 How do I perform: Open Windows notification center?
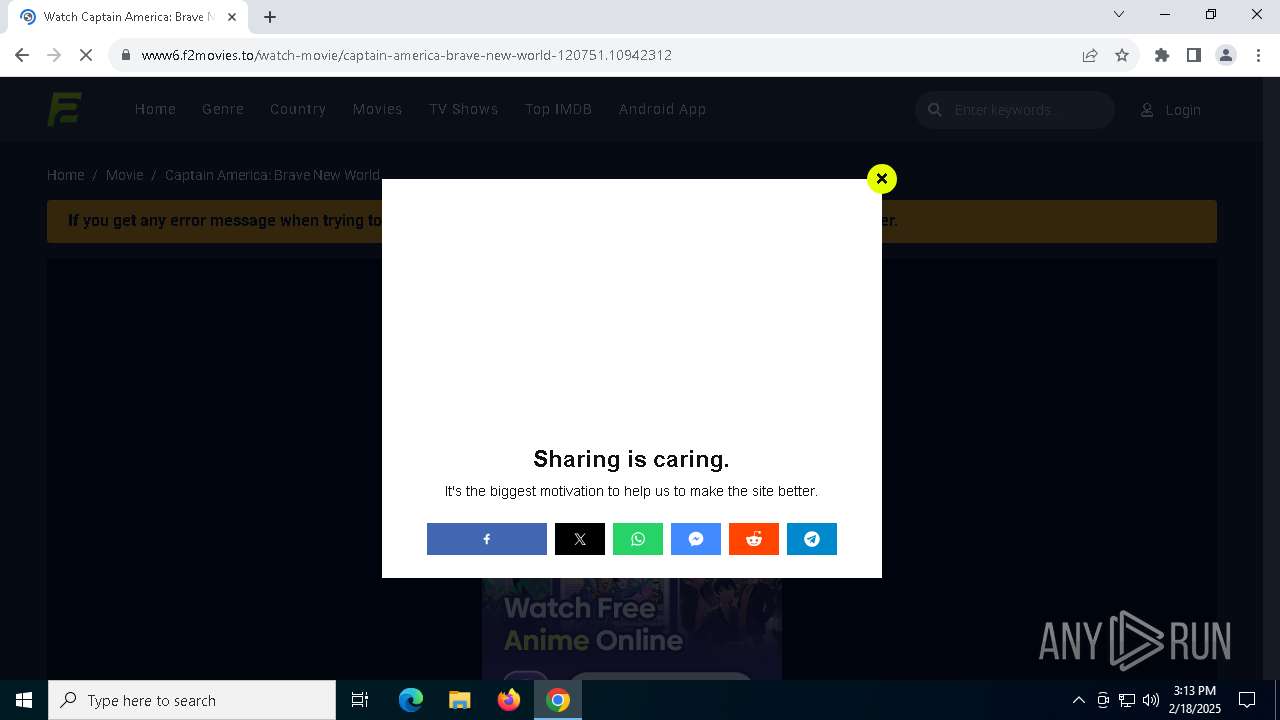tap(1247, 700)
